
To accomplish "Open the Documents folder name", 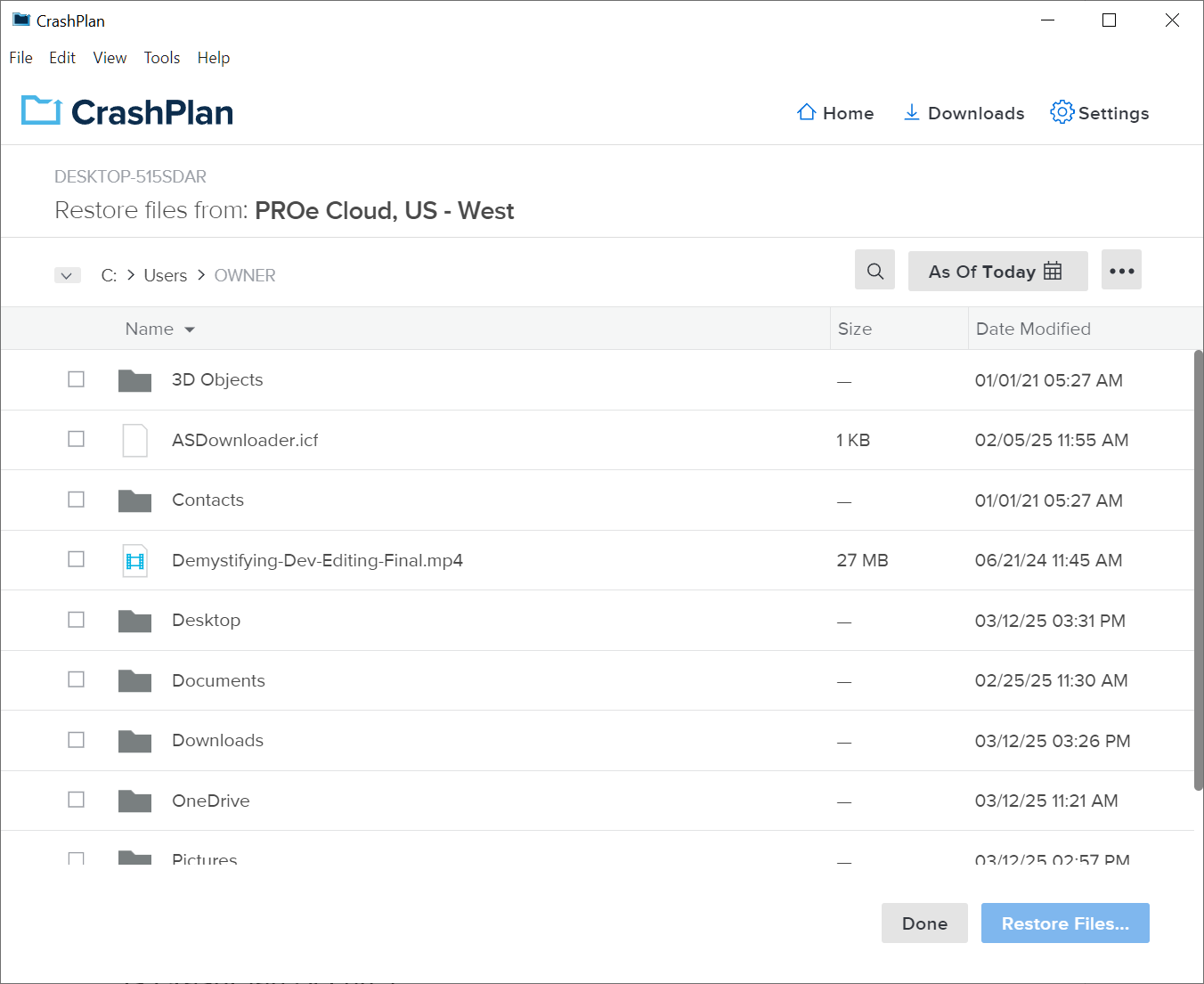I will tap(218, 680).
